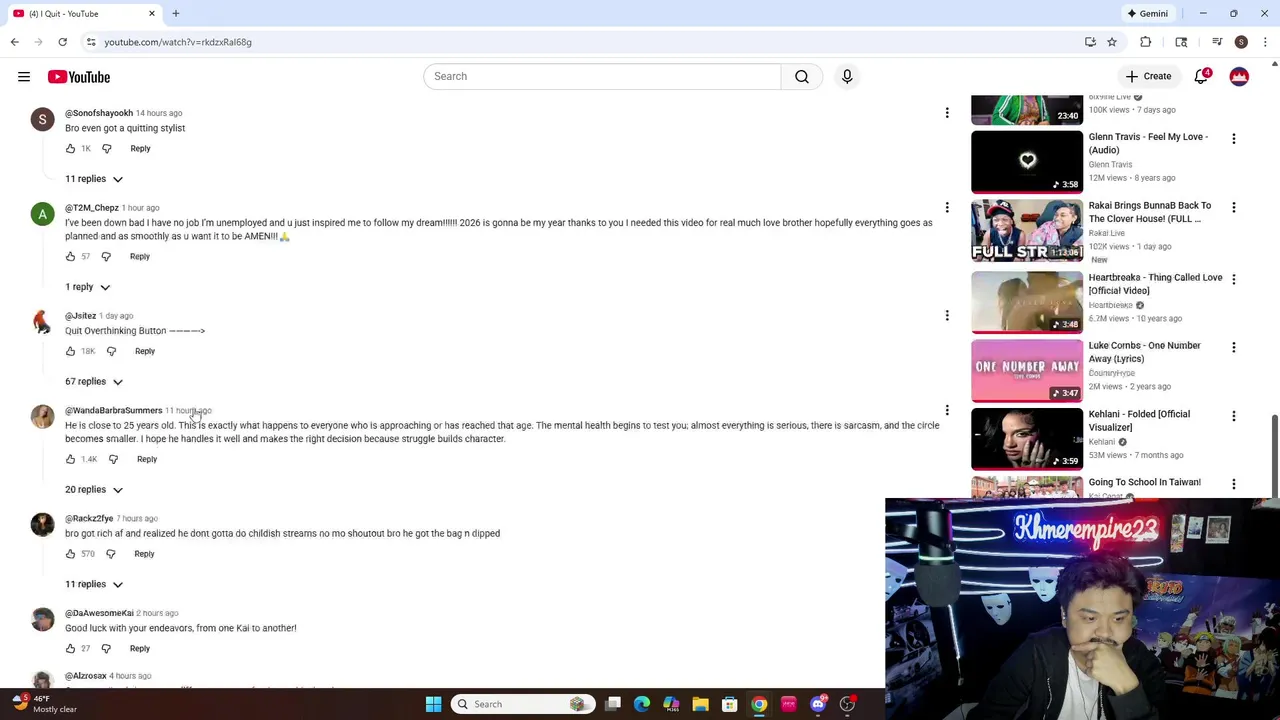1280x720 pixels.
Task: Reply to @Rackz2fye comment
Action: tap(144, 554)
